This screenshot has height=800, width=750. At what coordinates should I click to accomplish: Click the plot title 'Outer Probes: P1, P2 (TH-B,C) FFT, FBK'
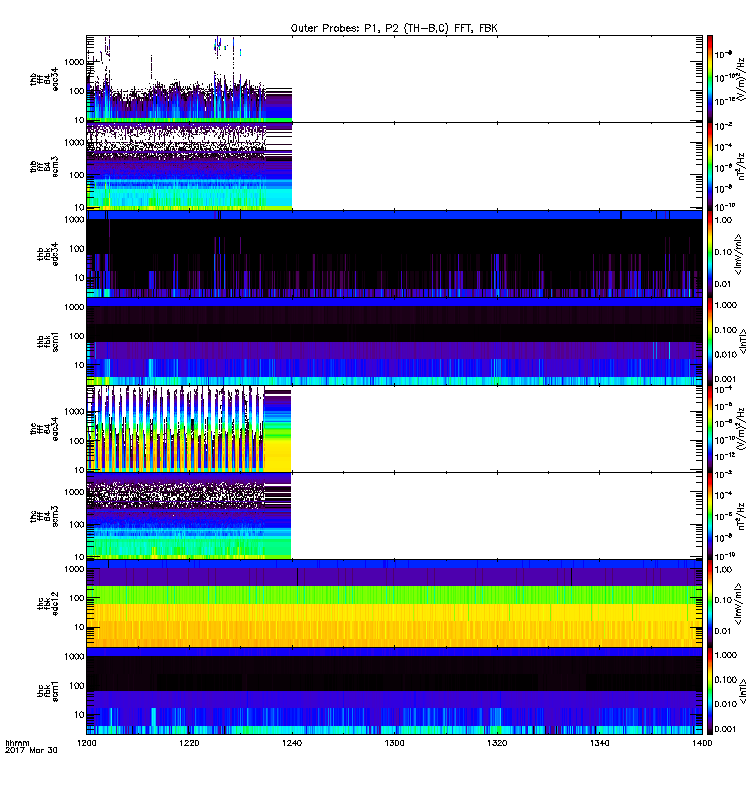(x=394, y=28)
